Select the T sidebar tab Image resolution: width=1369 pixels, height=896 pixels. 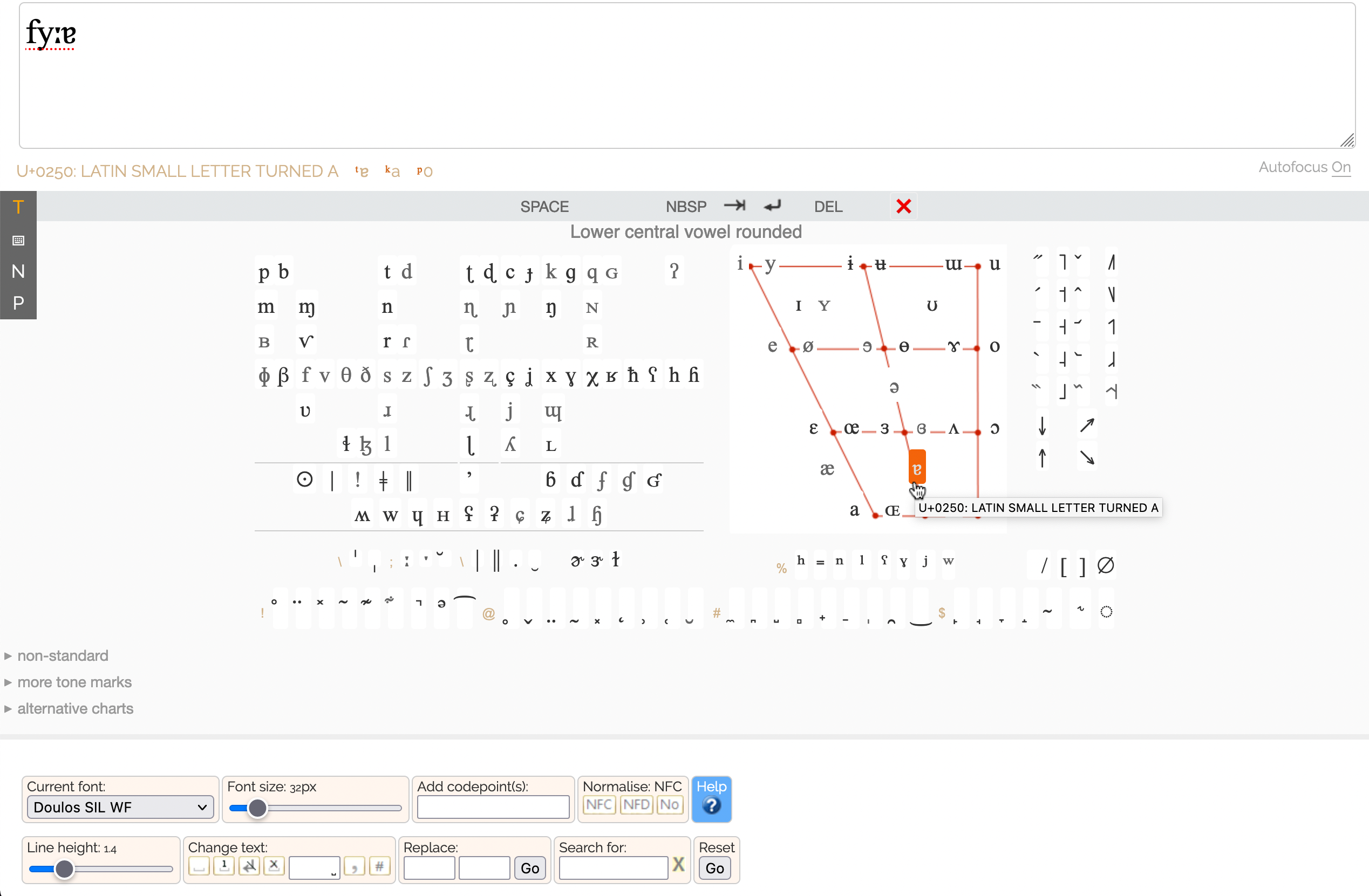[18, 207]
